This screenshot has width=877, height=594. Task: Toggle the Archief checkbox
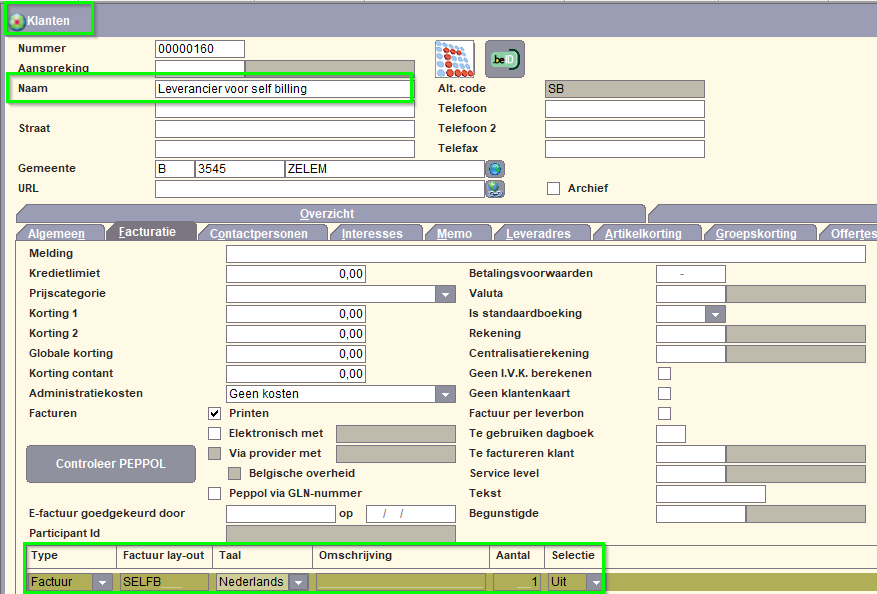coord(553,188)
